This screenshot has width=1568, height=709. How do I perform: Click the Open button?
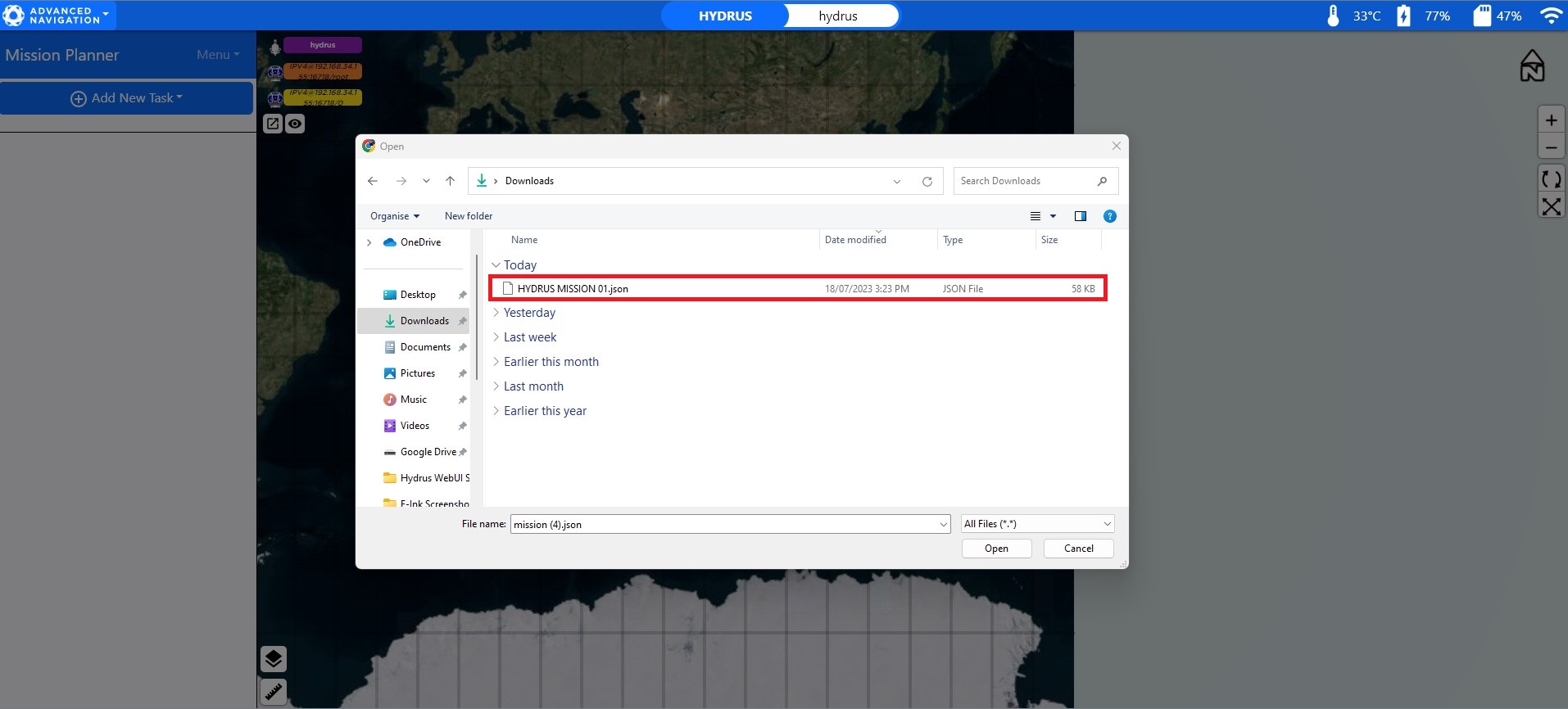[x=996, y=549]
